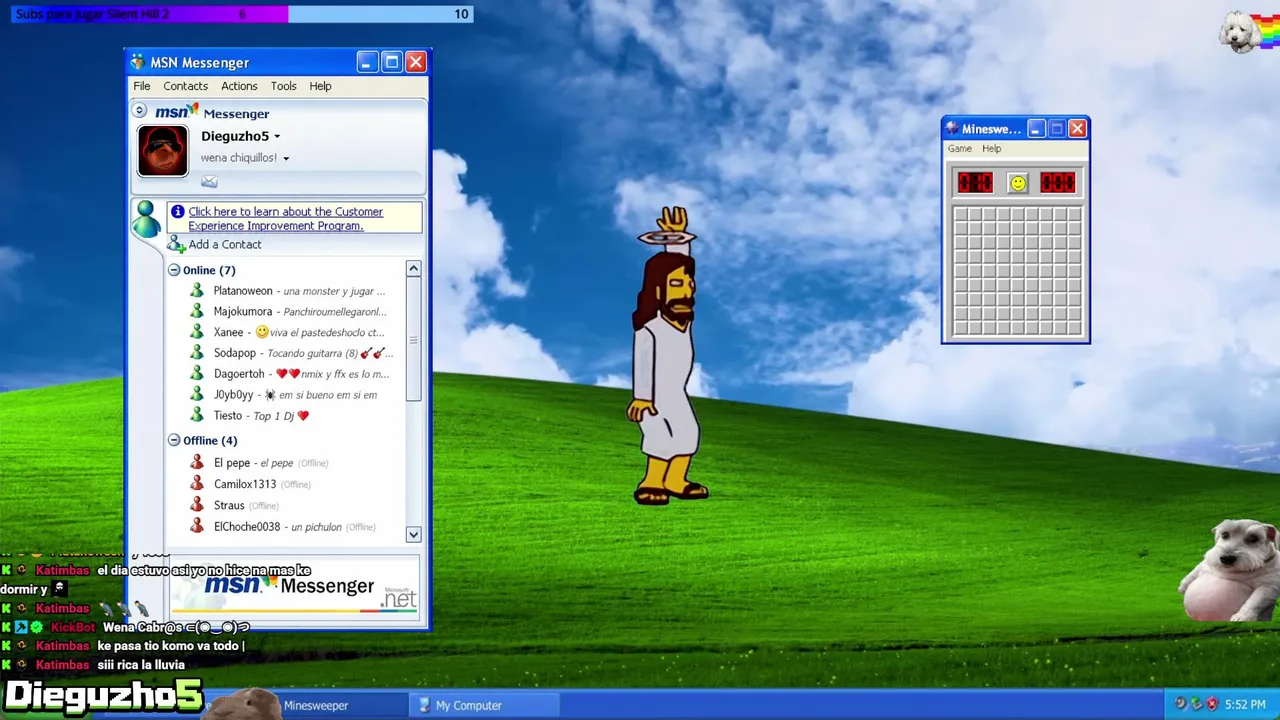Click Tiesto's online status icon

(x=197, y=415)
